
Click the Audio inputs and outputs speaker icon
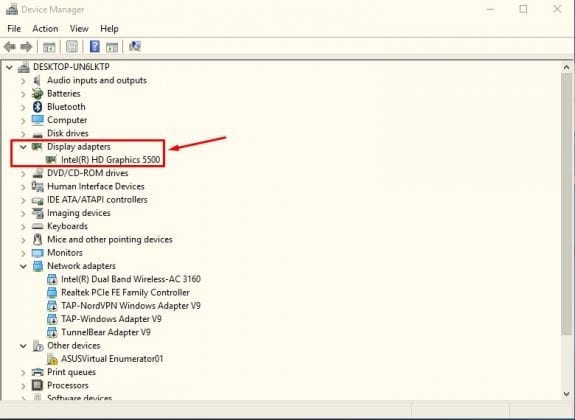tap(37, 80)
